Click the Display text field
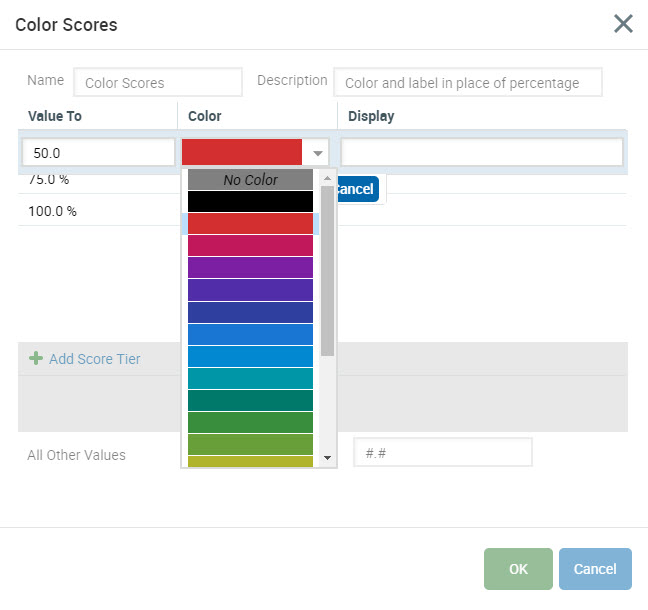Screen dimensions: 648x610 [x=481, y=153]
